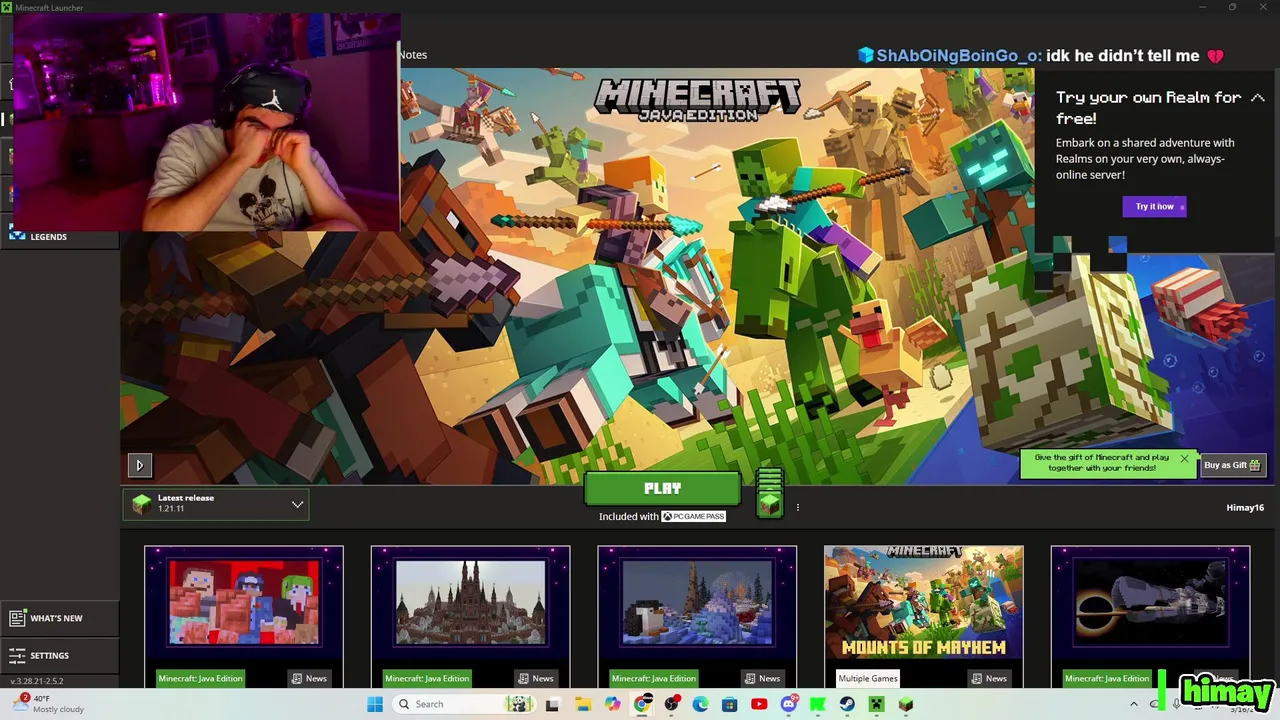1280x720 pixels.
Task: Open the YouTube app on the taskbar
Action: (759, 704)
